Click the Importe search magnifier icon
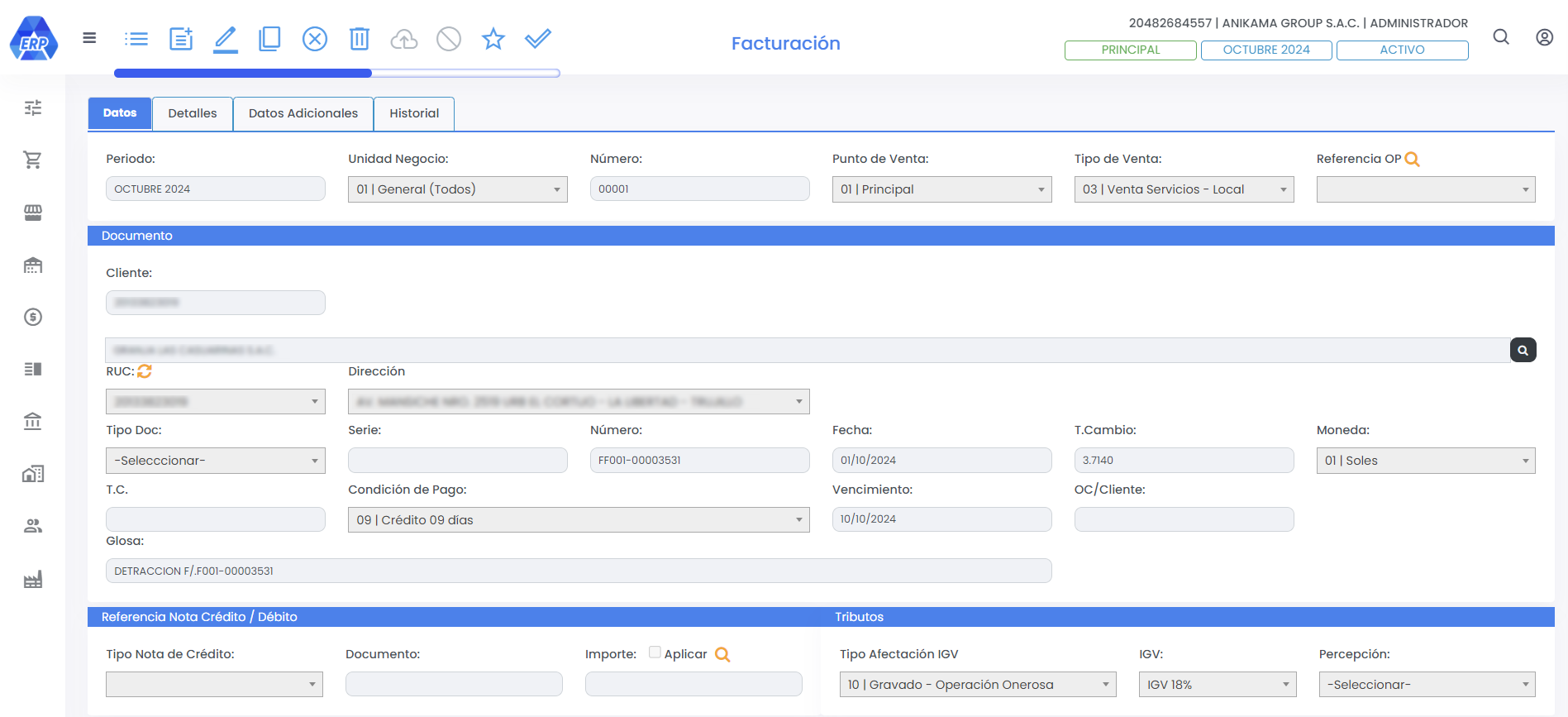Screen dimensions: 1568x717 [x=722, y=654]
